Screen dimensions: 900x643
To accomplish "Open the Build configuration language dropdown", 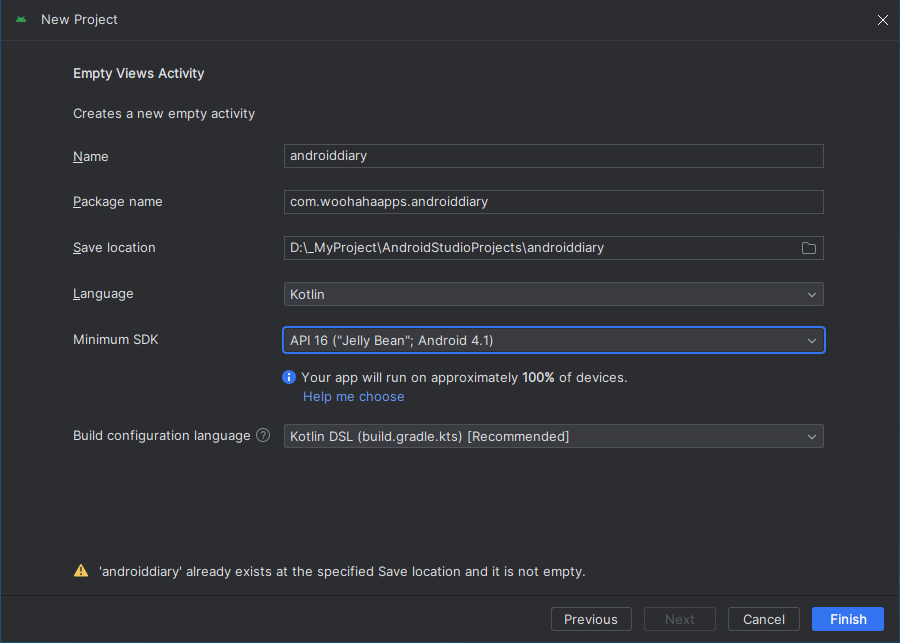I will (x=554, y=436).
